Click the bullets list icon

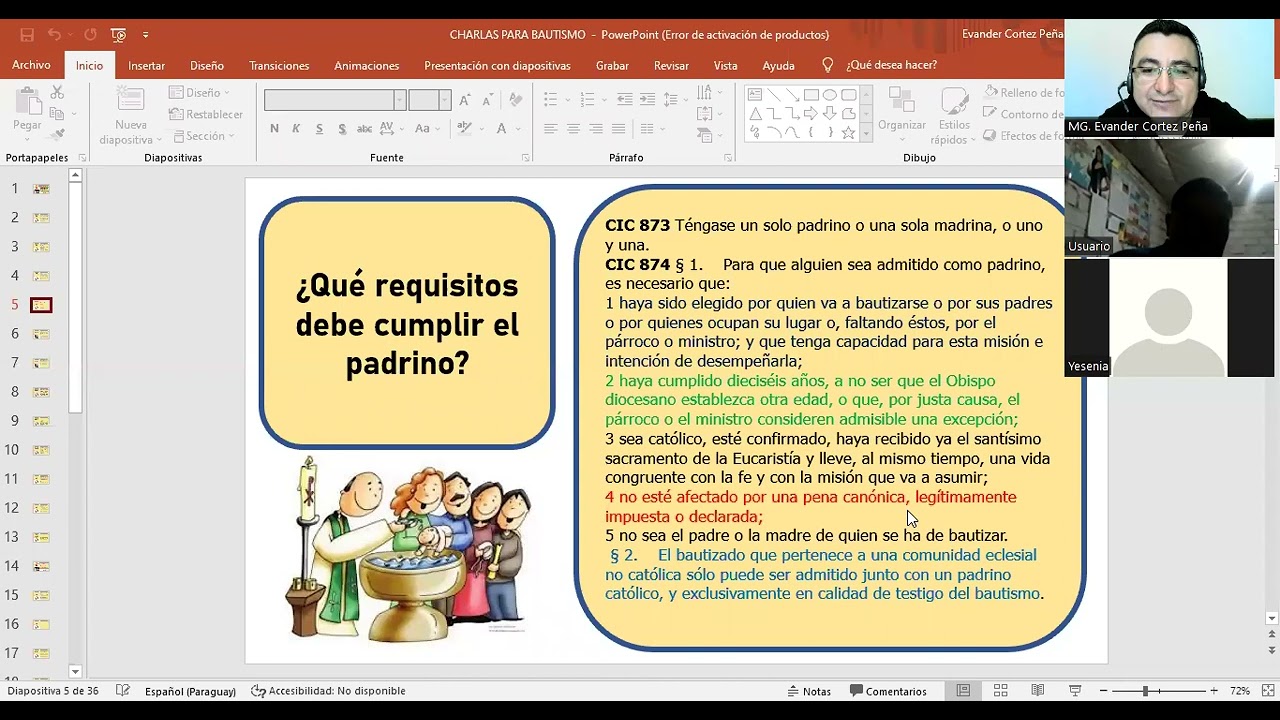(x=550, y=100)
